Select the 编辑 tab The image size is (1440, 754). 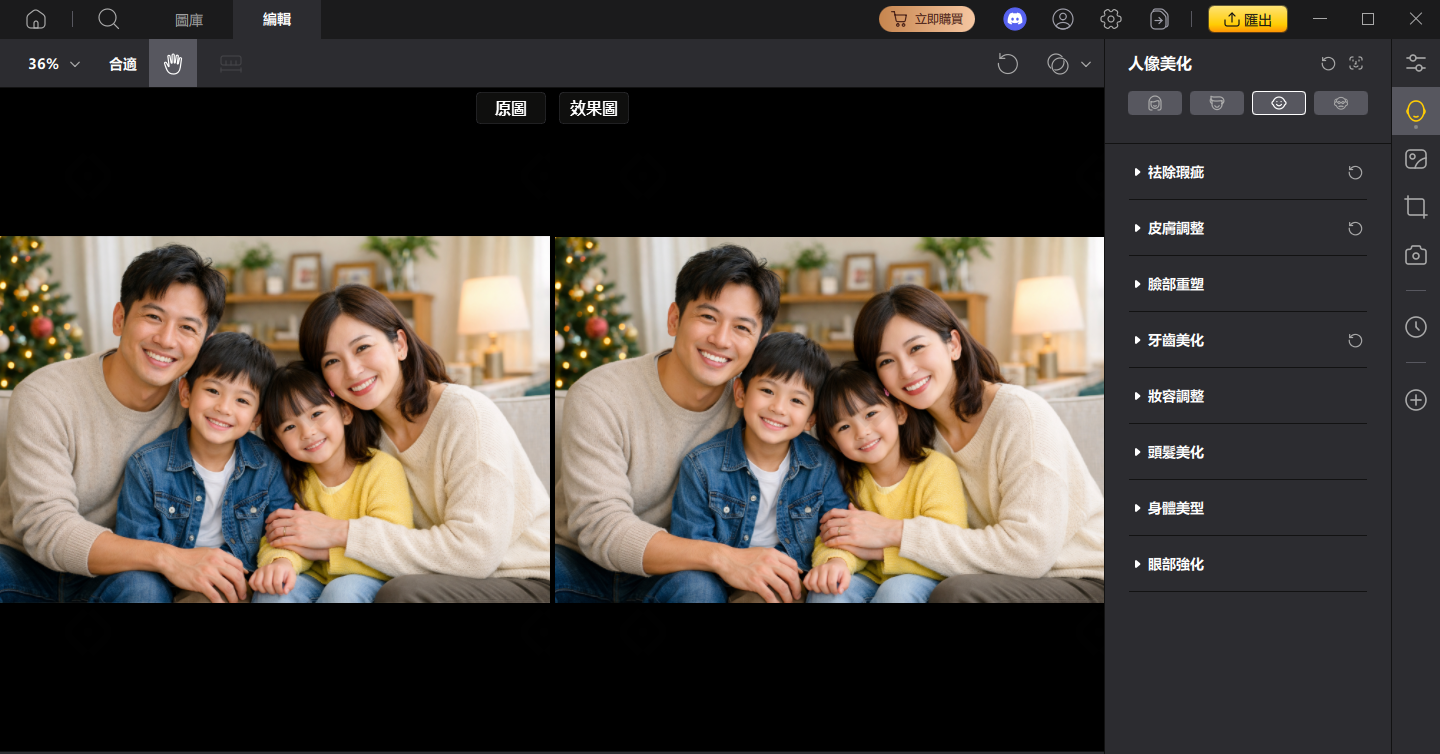[277, 19]
